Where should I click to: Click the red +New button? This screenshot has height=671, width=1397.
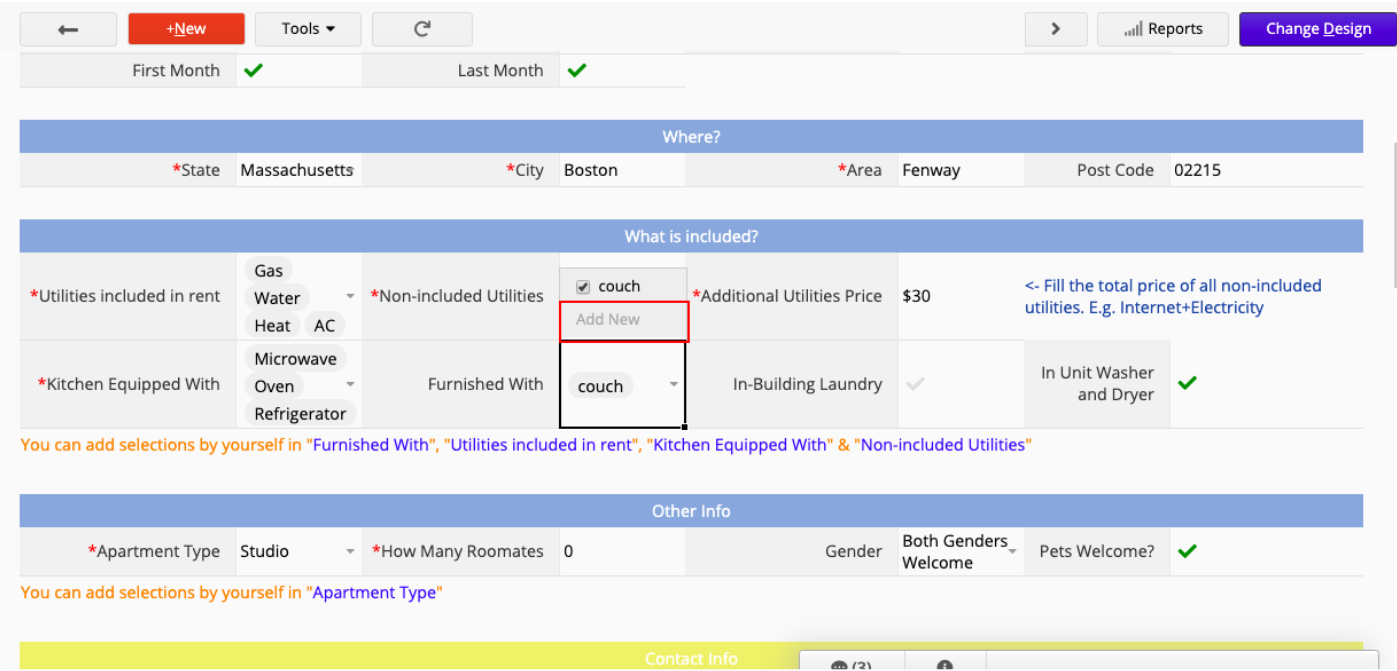[186, 29]
